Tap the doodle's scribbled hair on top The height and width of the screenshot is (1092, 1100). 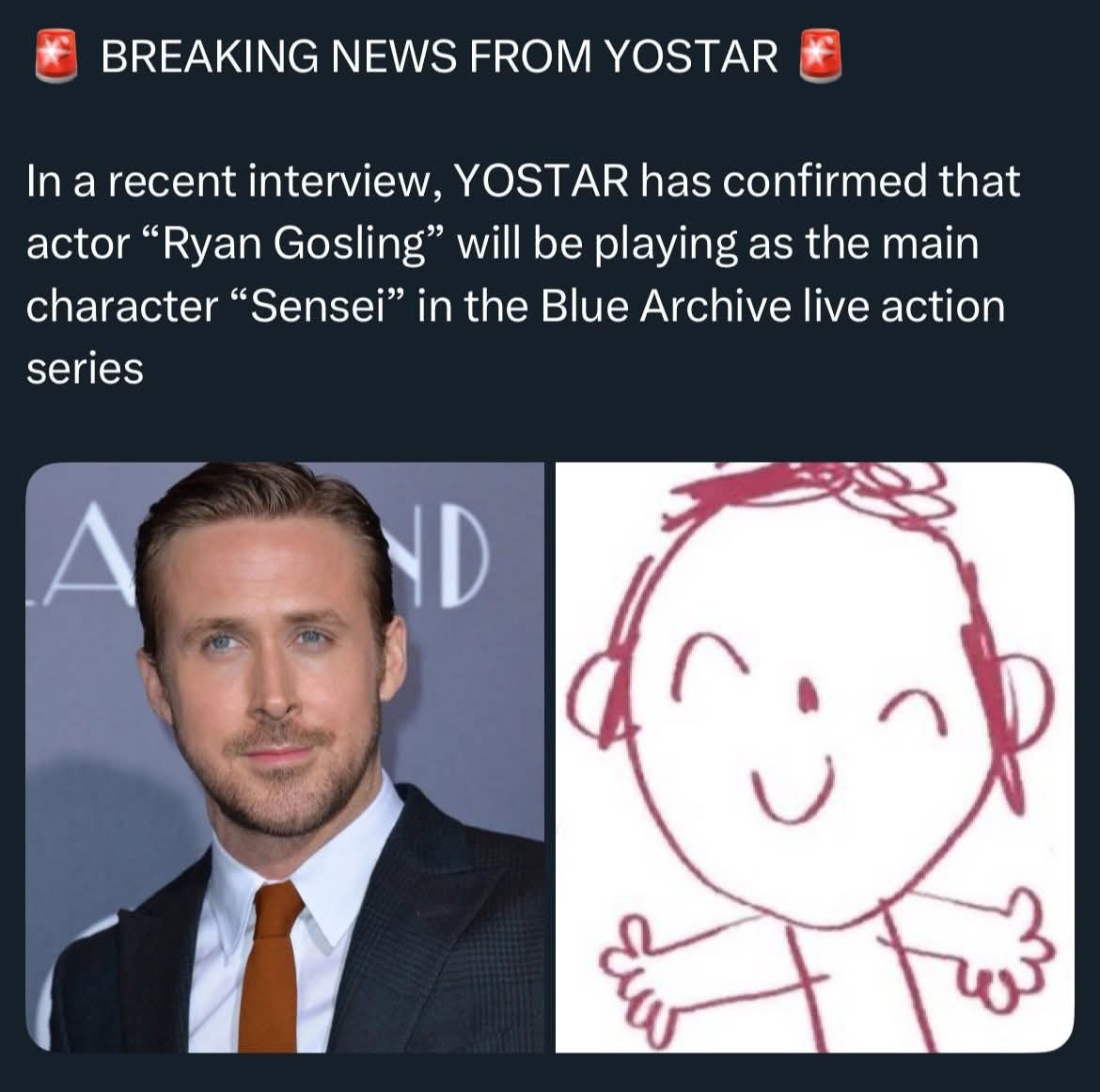point(807,491)
